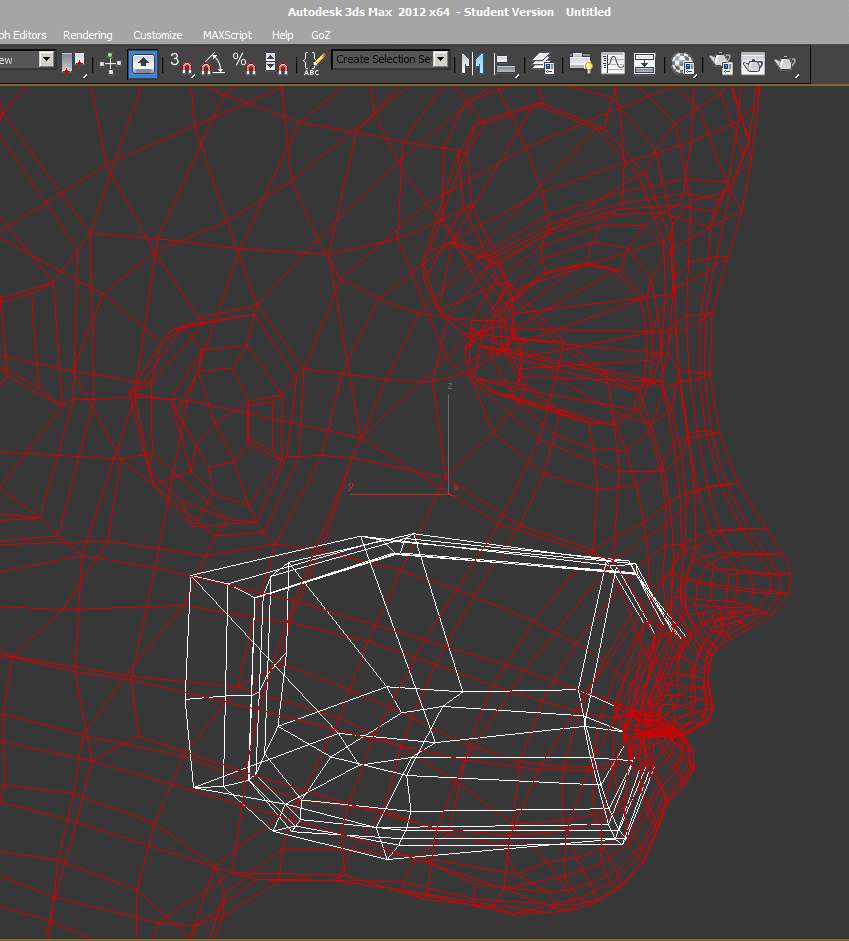Open the Rendering menu
849x941 pixels.
click(87, 35)
